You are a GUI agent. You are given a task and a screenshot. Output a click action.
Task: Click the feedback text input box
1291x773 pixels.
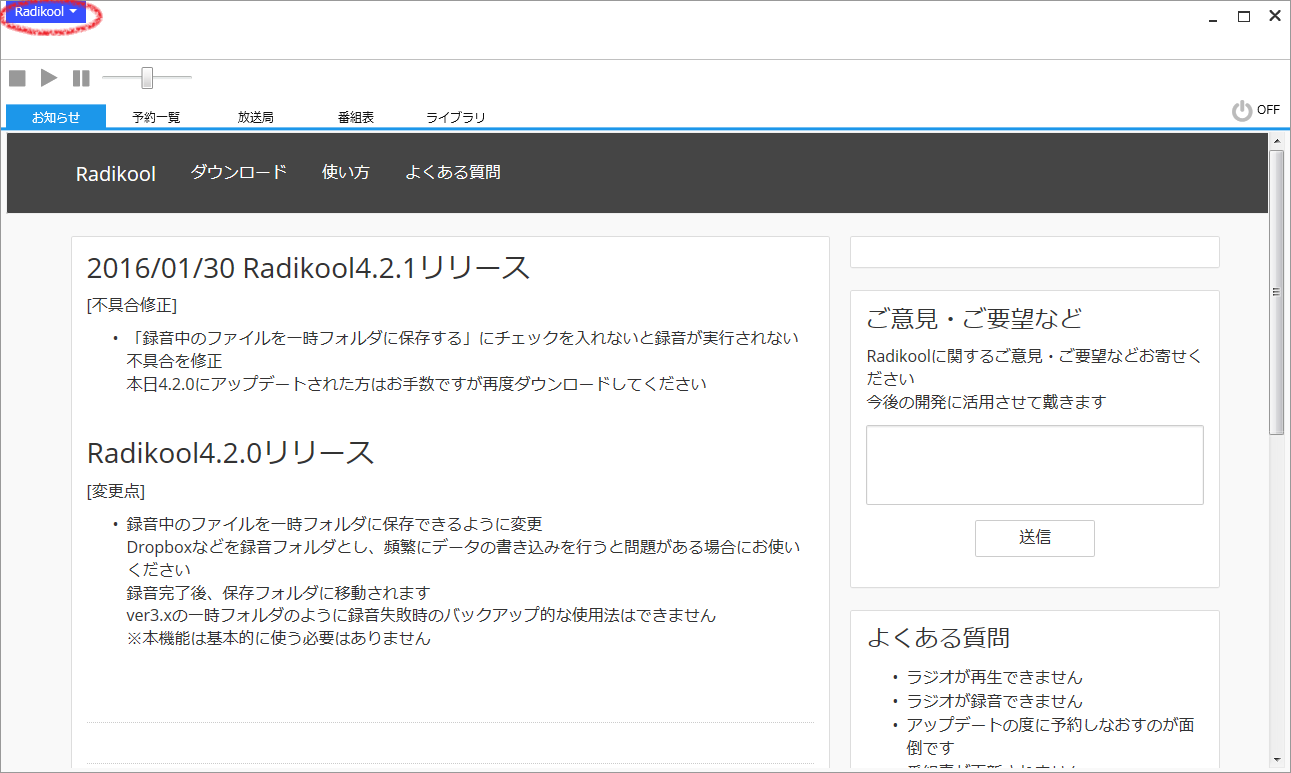[x=1035, y=465]
